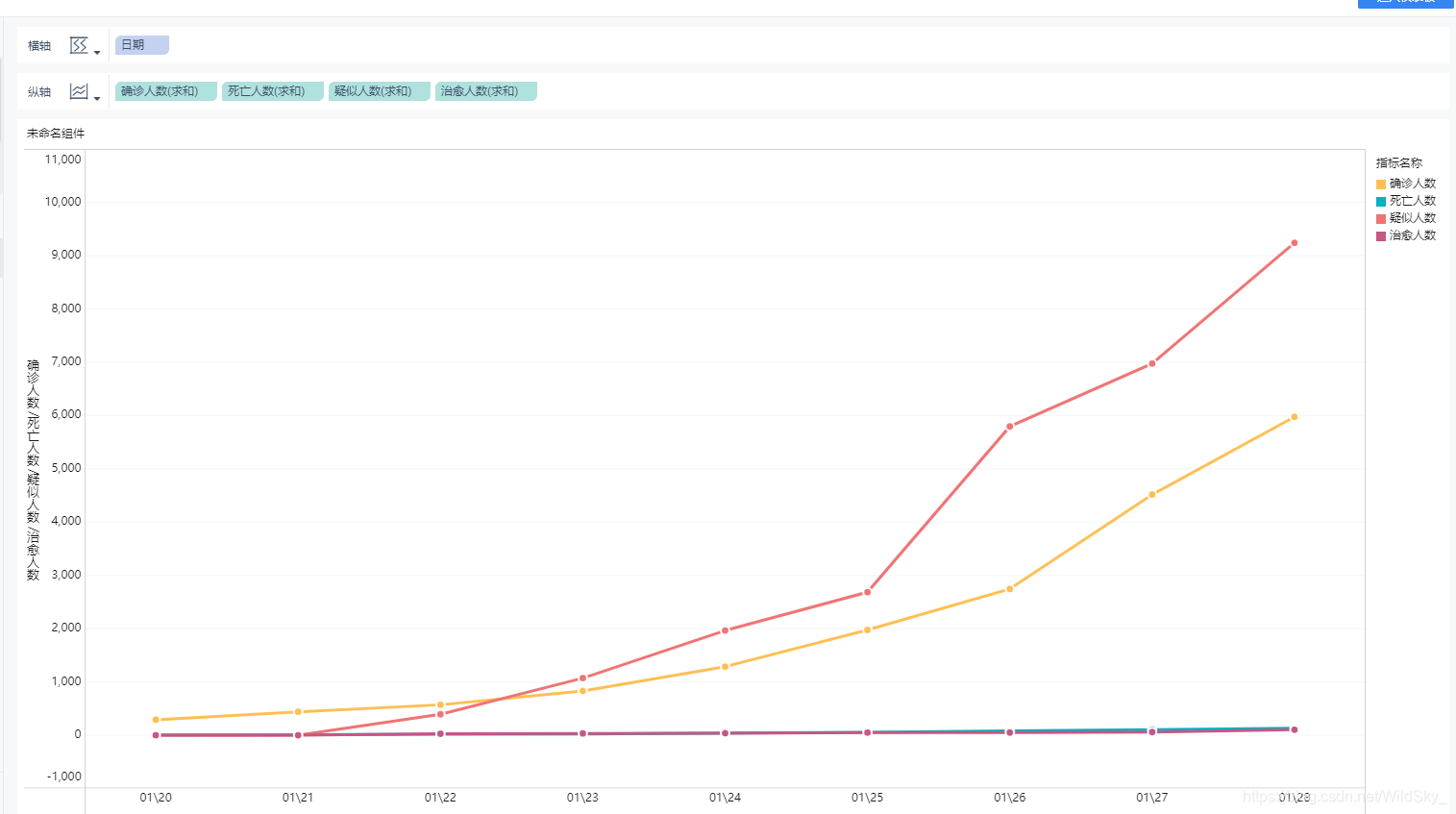Expand the horizontal axis type dropdown arrow

pos(97,53)
